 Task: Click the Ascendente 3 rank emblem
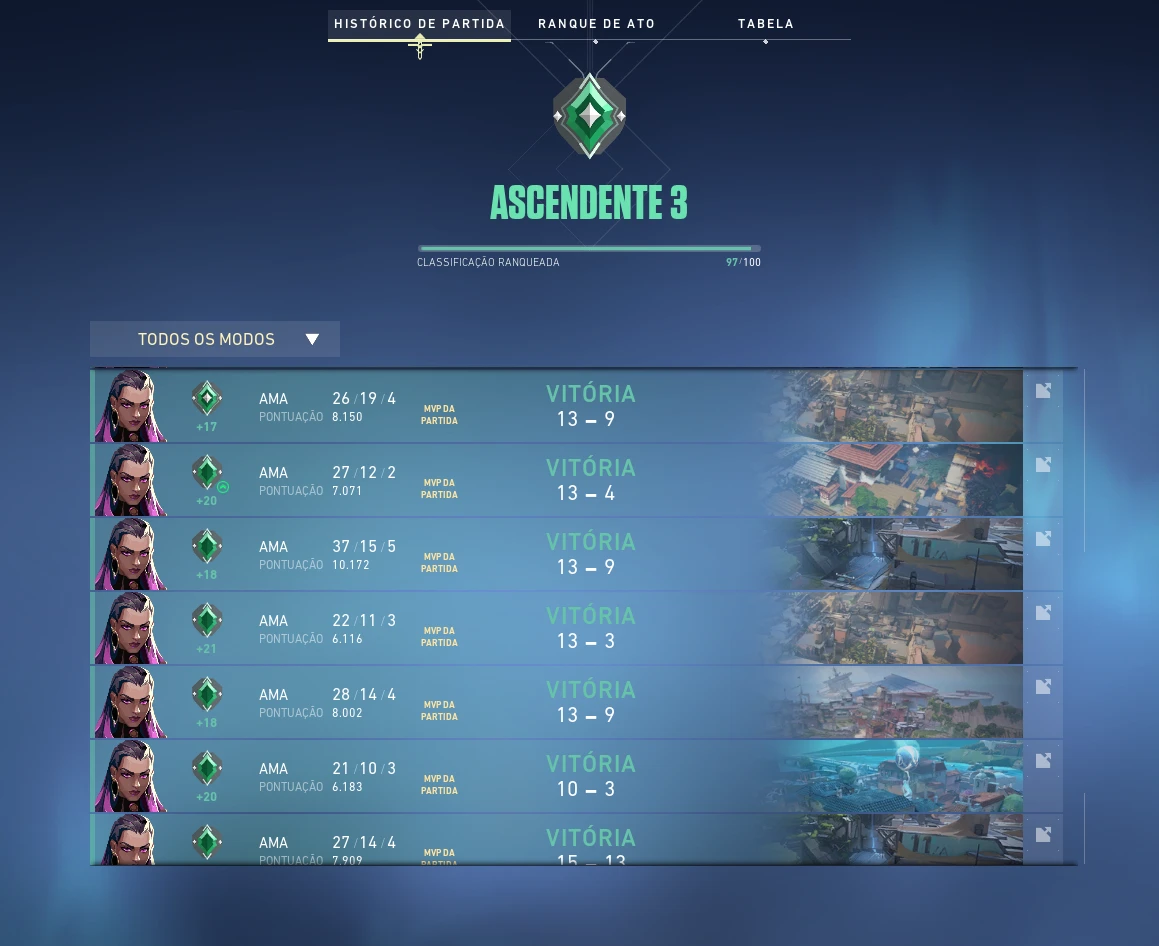pyautogui.click(x=590, y=116)
